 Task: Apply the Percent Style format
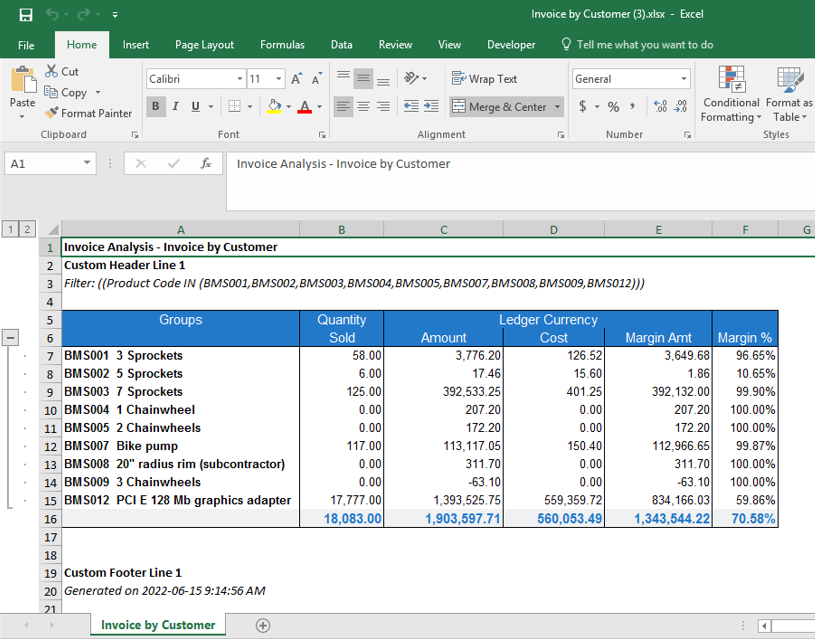coord(613,107)
